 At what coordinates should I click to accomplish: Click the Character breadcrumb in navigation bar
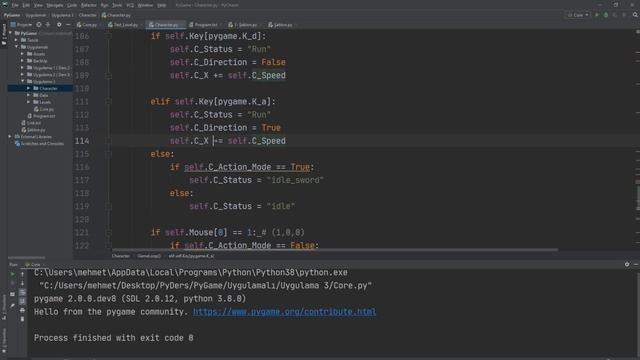click(87, 15)
